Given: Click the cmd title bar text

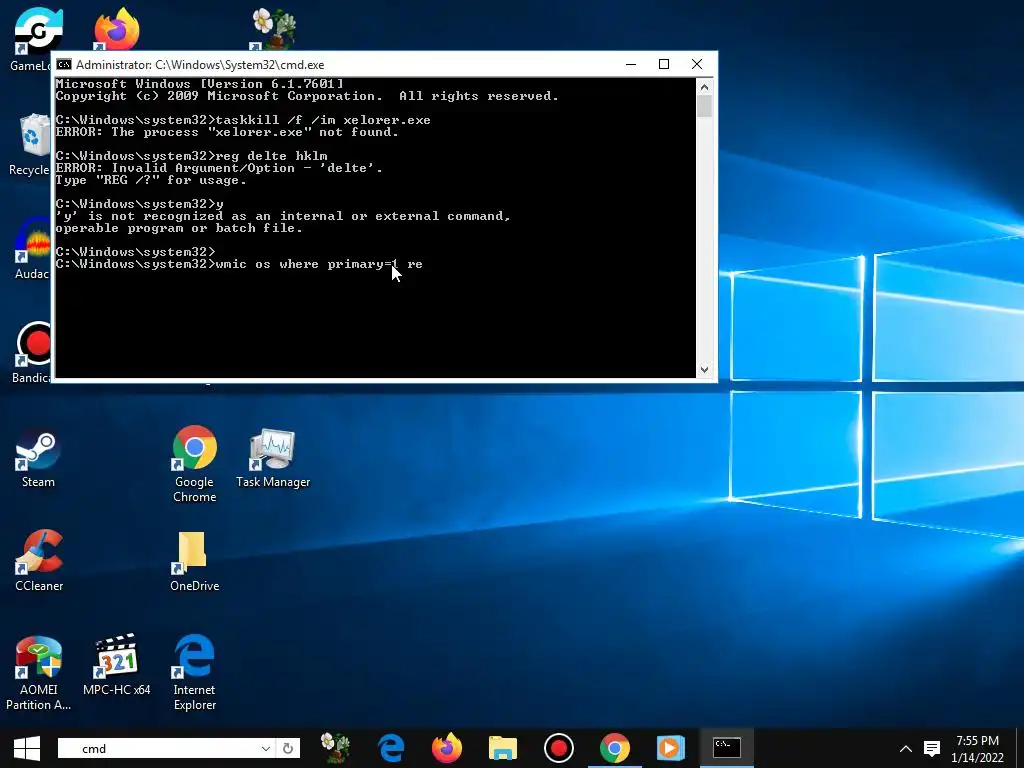Looking at the screenshot, I should 200,65.
